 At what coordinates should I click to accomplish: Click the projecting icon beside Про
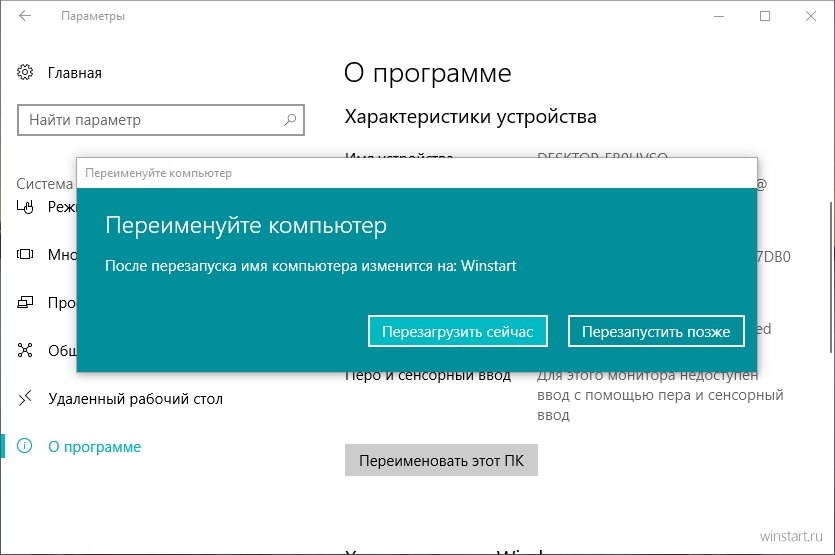pos(26,302)
